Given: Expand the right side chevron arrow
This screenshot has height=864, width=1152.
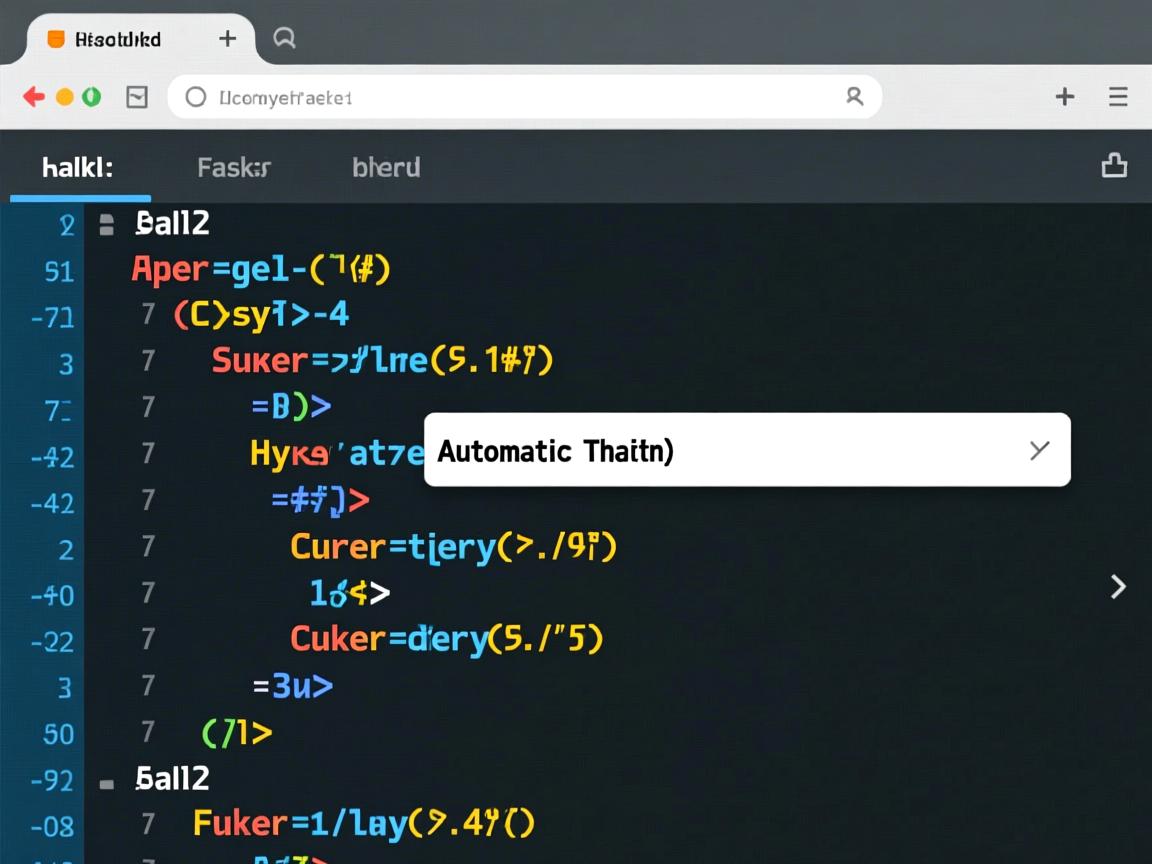Looking at the screenshot, I should pos(1118,587).
